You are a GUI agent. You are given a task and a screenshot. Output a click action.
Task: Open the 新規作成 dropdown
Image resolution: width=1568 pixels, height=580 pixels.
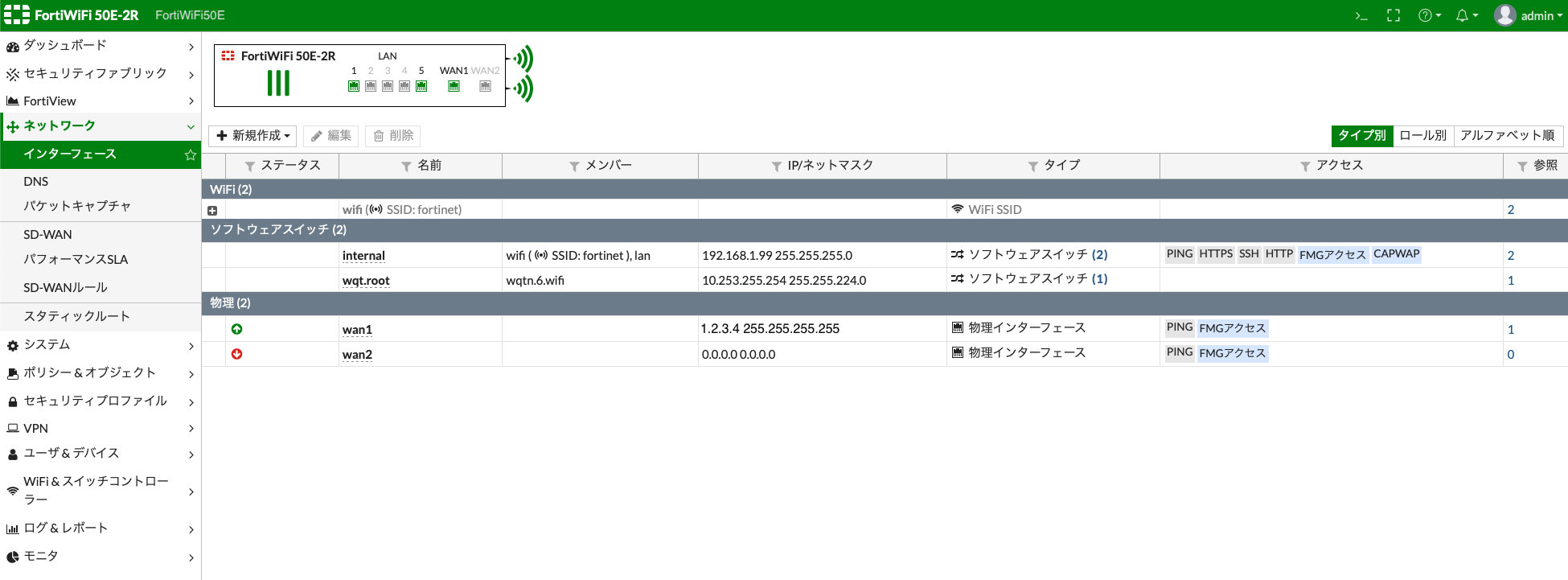click(x=252, y=136)
